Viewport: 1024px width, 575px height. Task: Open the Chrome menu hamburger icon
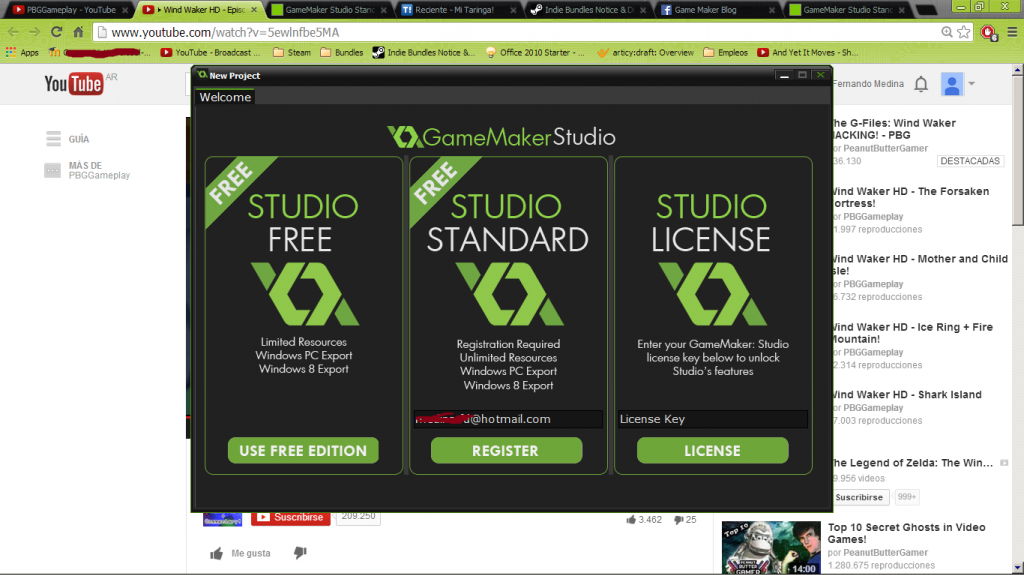pos(1012,32)
